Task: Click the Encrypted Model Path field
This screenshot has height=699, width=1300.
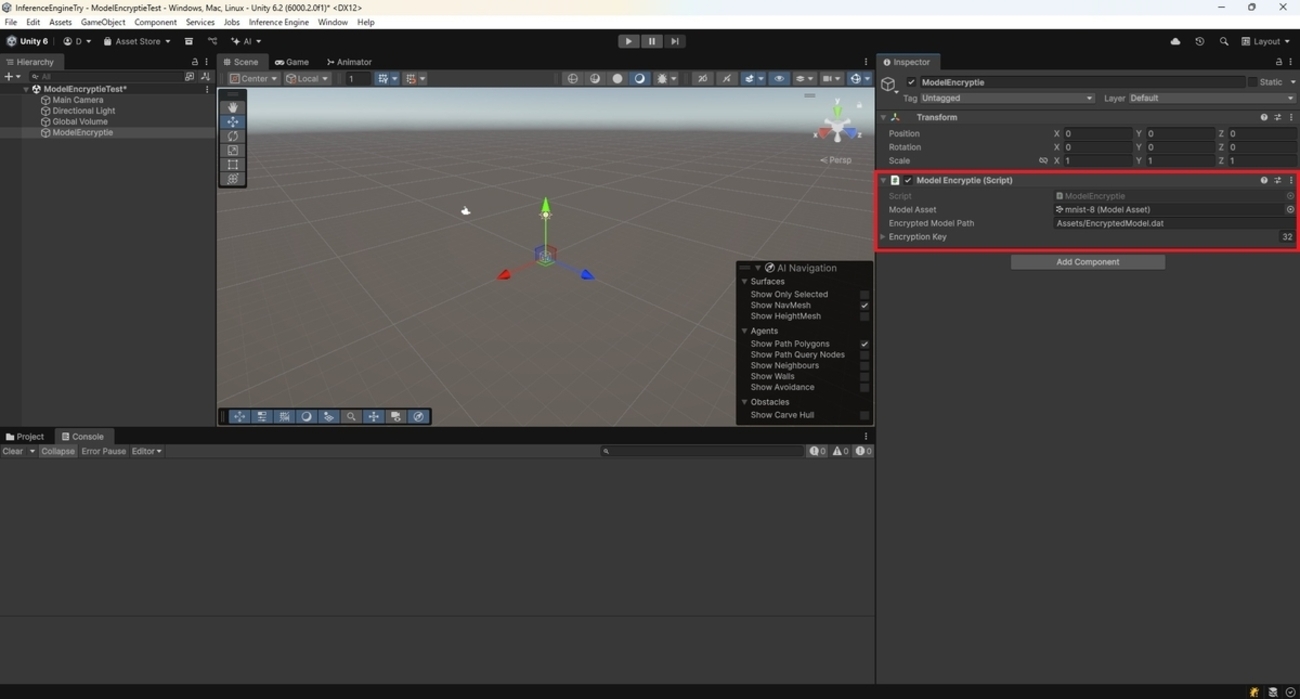Action: [x=1170, y=223]
